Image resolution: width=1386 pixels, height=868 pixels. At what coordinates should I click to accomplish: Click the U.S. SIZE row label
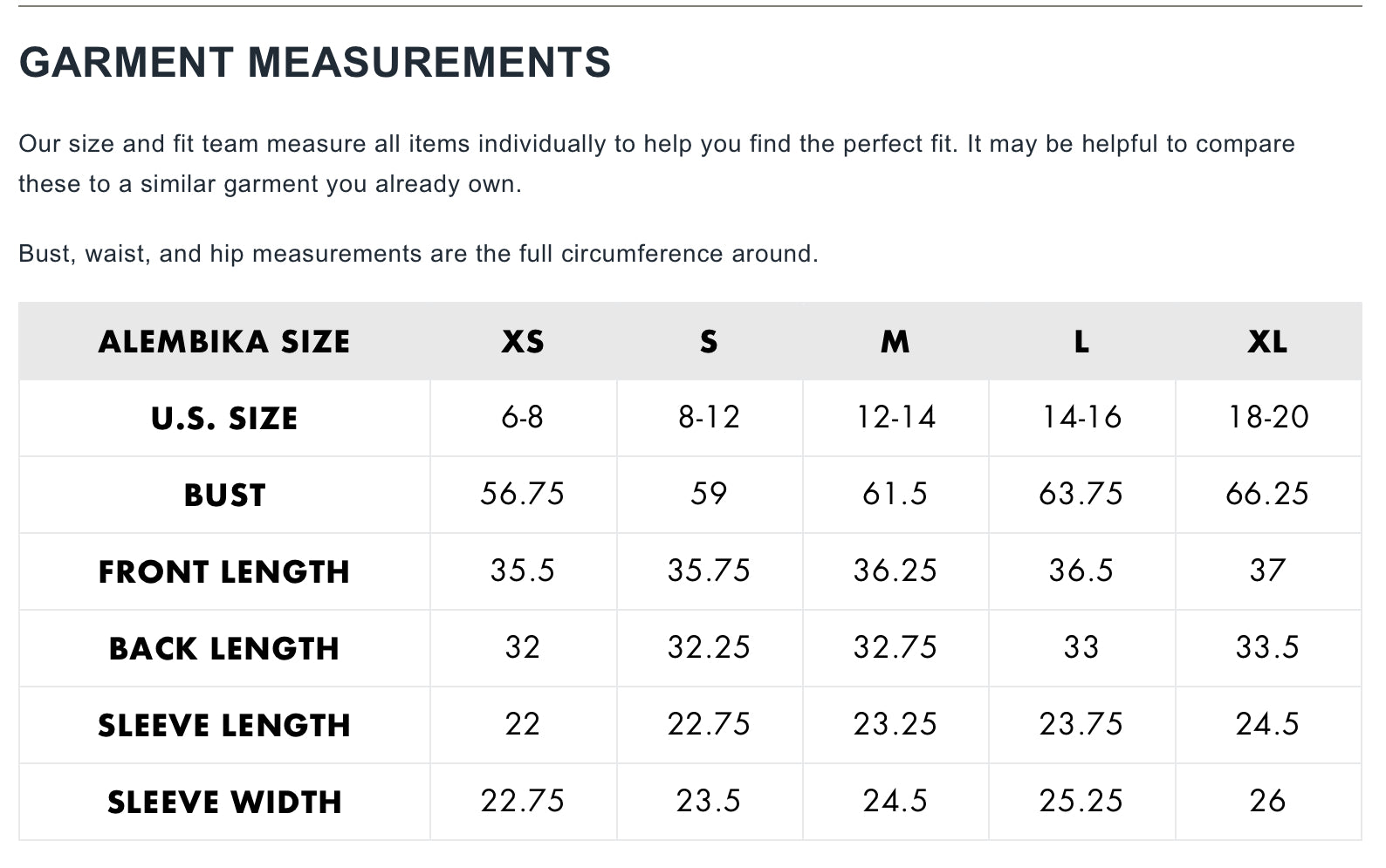coord(224,419)
